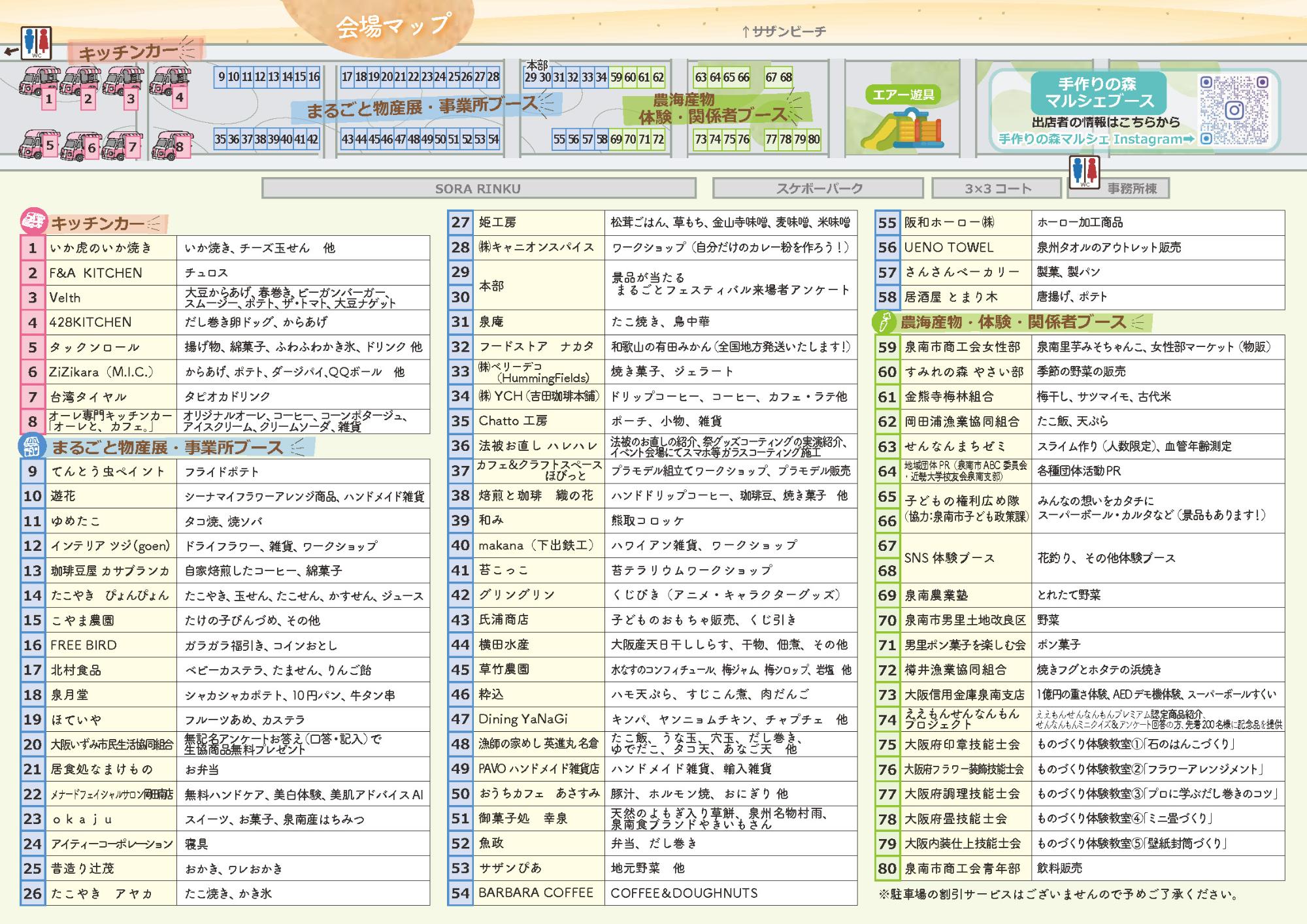Click the フードストア ナカタ entry
1307x924 pixels.
(537, 346)
